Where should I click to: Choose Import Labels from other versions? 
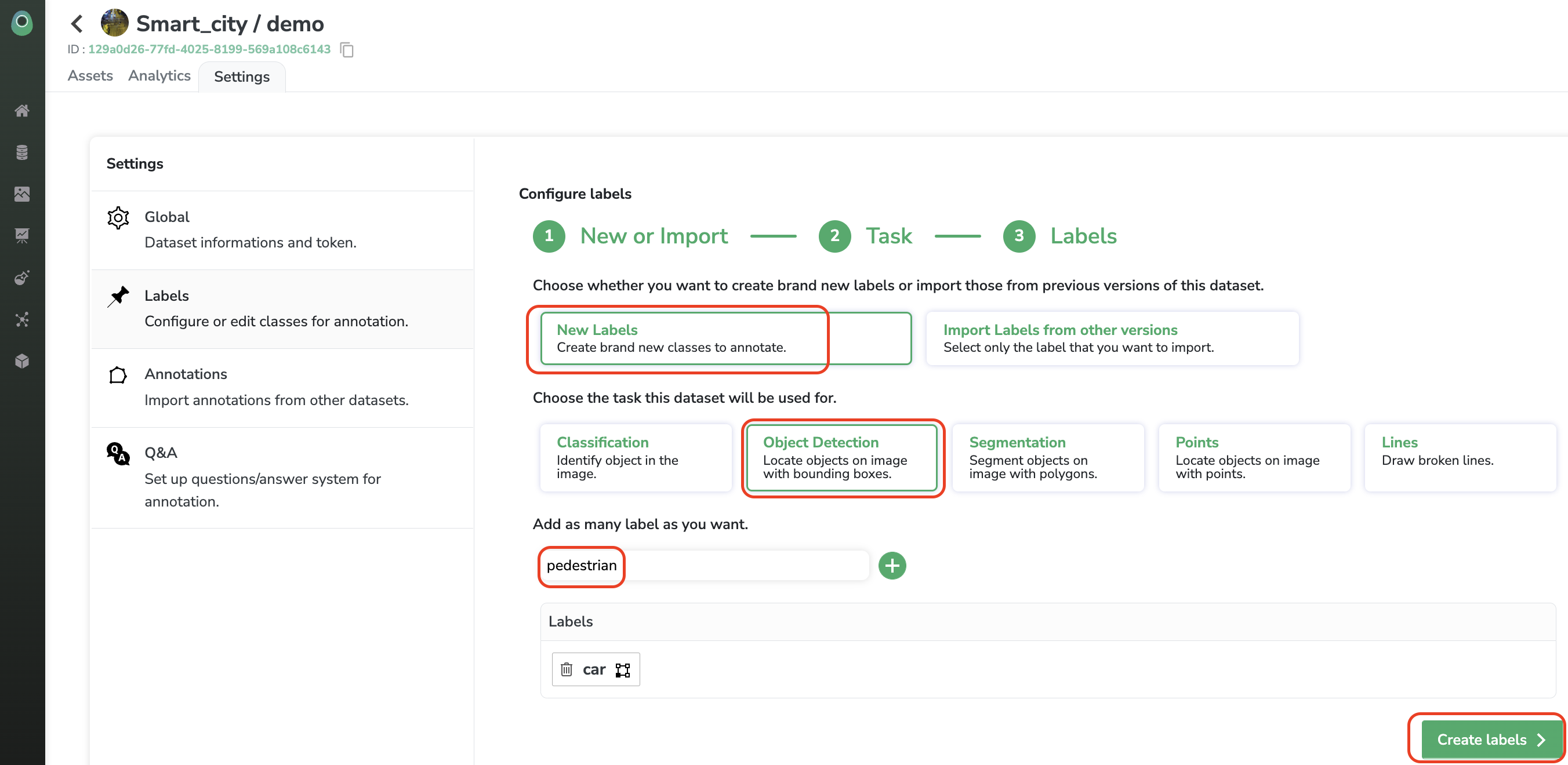pyautogui.click(x=1112, y=338)
